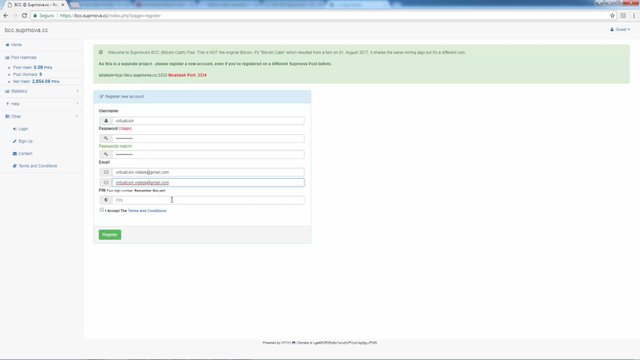This screenshot has height=360, width=640.
Task: Focus the confirm Password field
Action: 208,154
